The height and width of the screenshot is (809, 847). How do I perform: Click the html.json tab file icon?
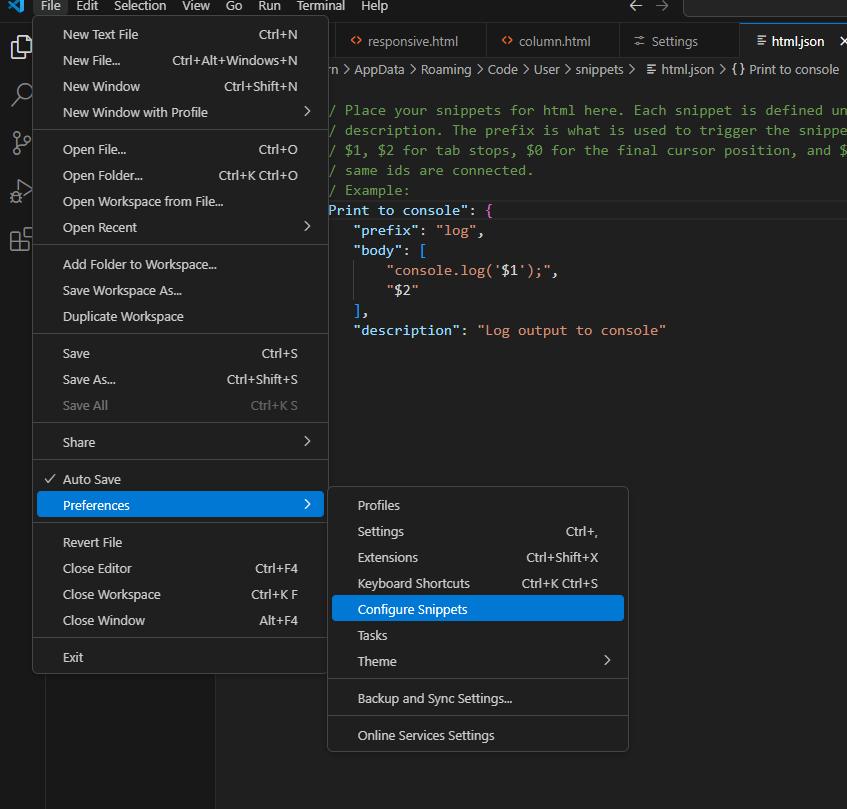point(762,41)
